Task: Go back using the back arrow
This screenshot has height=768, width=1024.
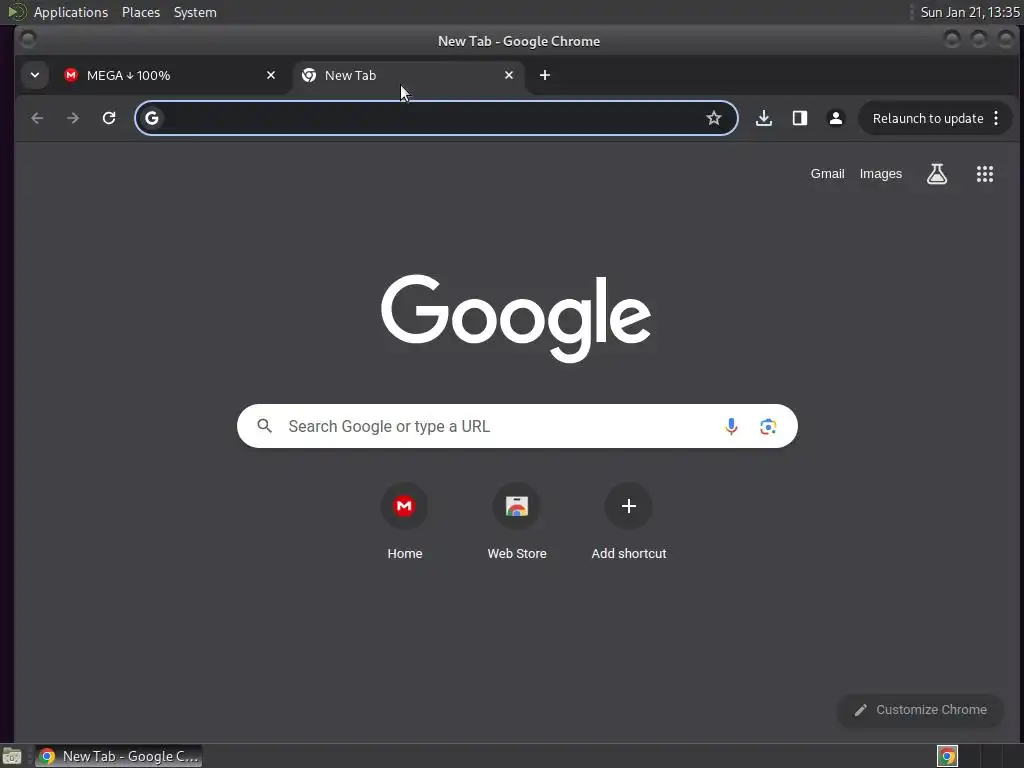Action: coord(37,118)
